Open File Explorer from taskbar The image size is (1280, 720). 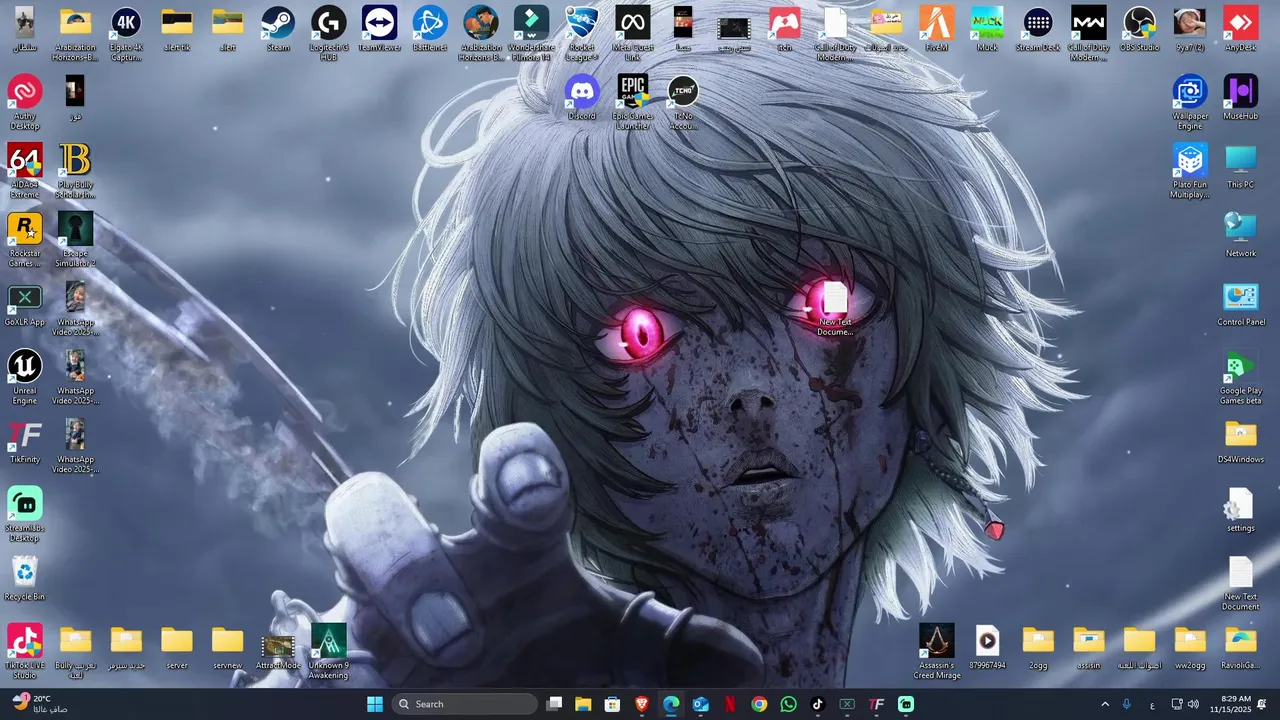[x=583, y=704]
